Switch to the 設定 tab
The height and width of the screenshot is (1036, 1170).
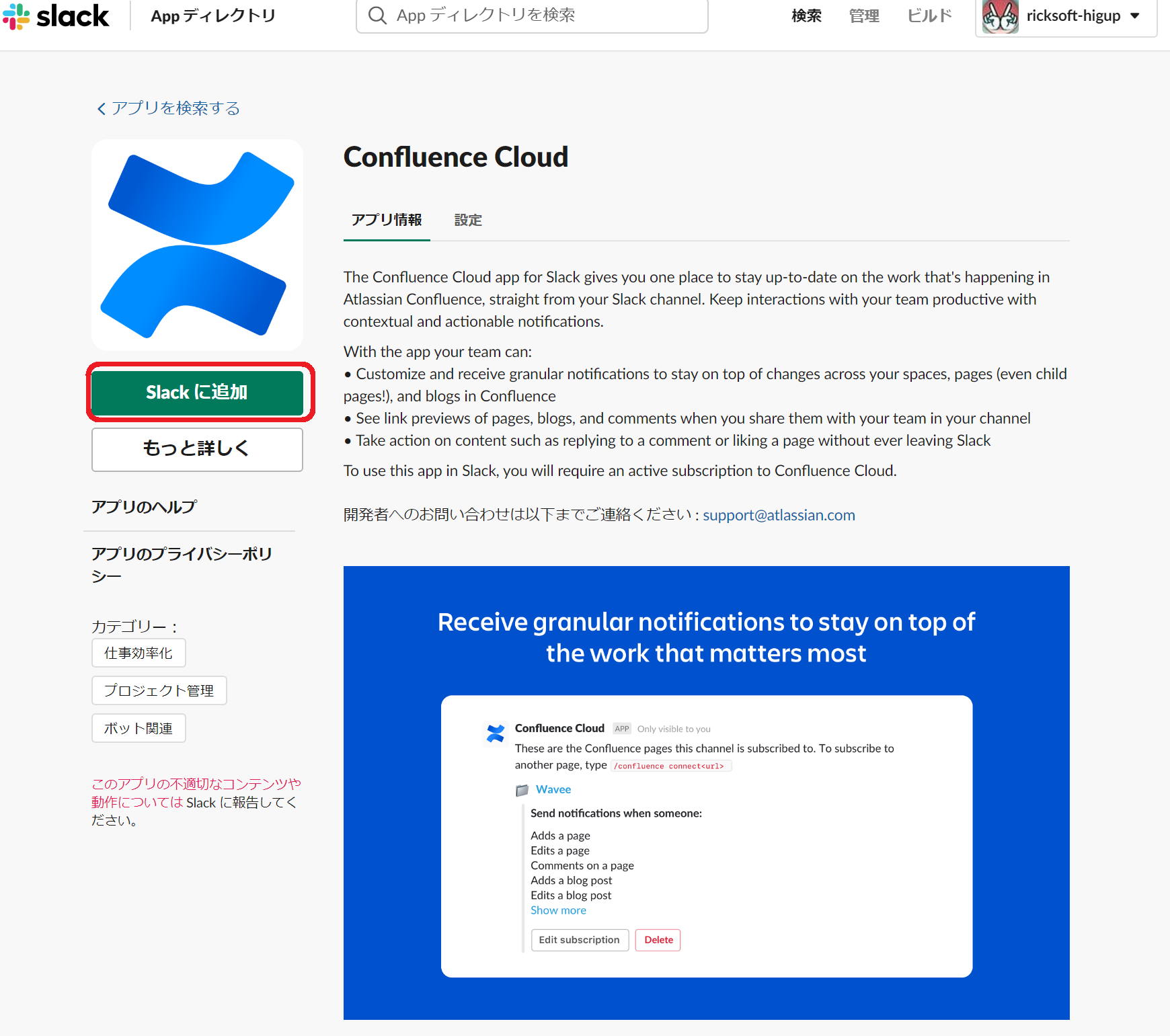coord(468,220)
